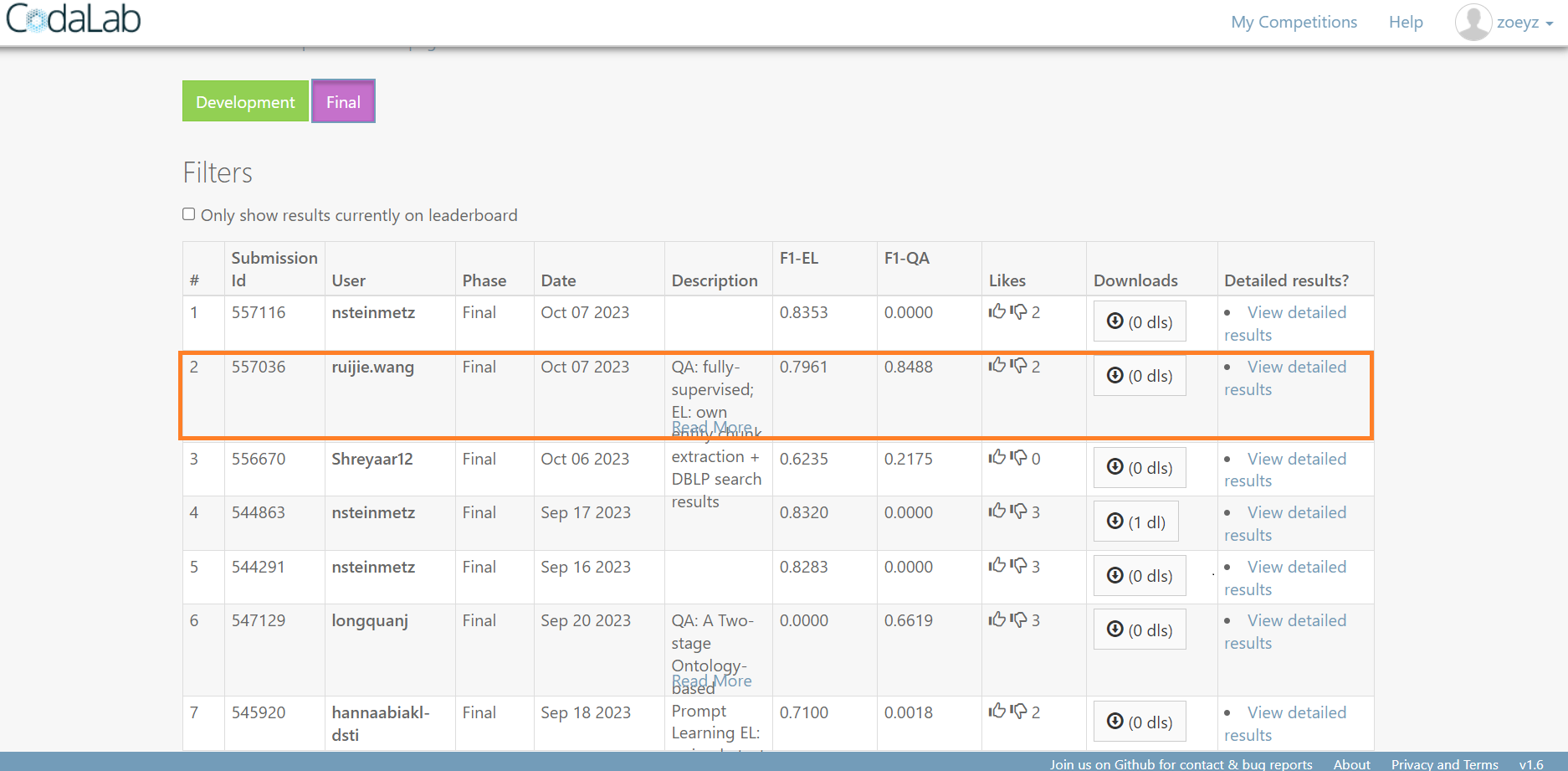1568x771 pixels.
Task: Click the zoeyz user avatar icon
Action: [1473, 23]
